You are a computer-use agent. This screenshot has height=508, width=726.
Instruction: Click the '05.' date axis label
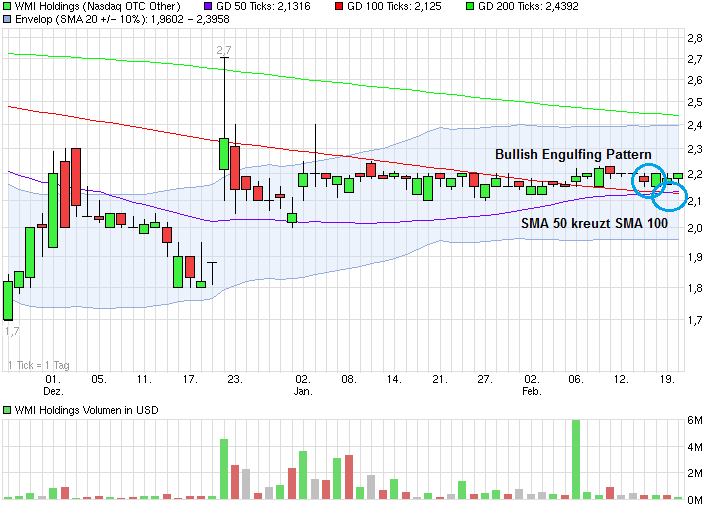coord(99,380)
